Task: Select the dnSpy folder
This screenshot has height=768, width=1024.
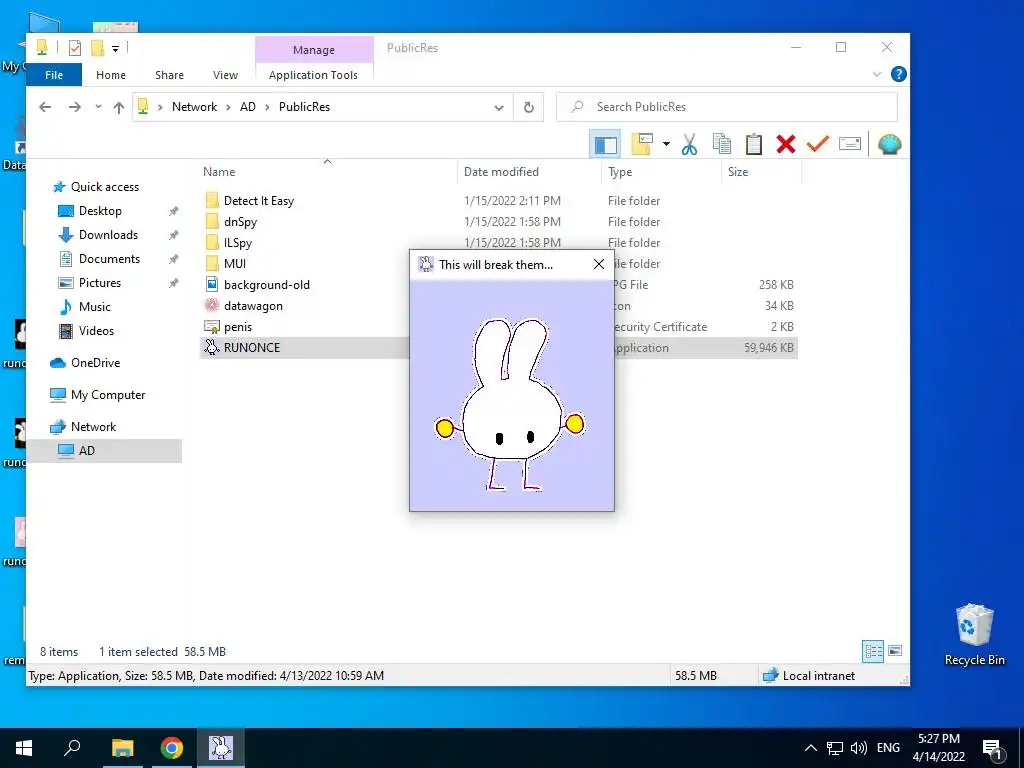Action: (x=240, y=222)
